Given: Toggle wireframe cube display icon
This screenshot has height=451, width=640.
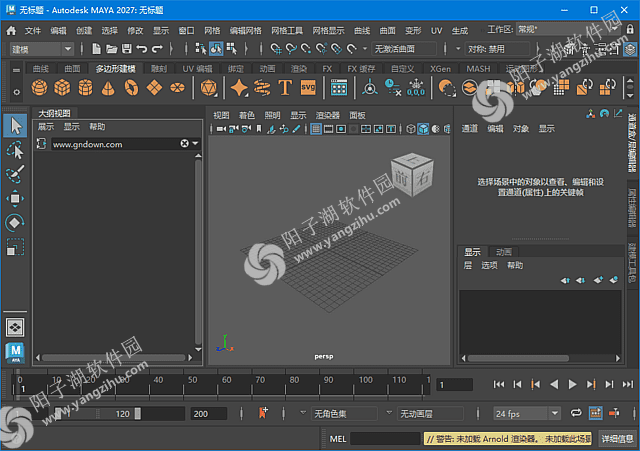Looking at the screenshot, I should [411, 129].
